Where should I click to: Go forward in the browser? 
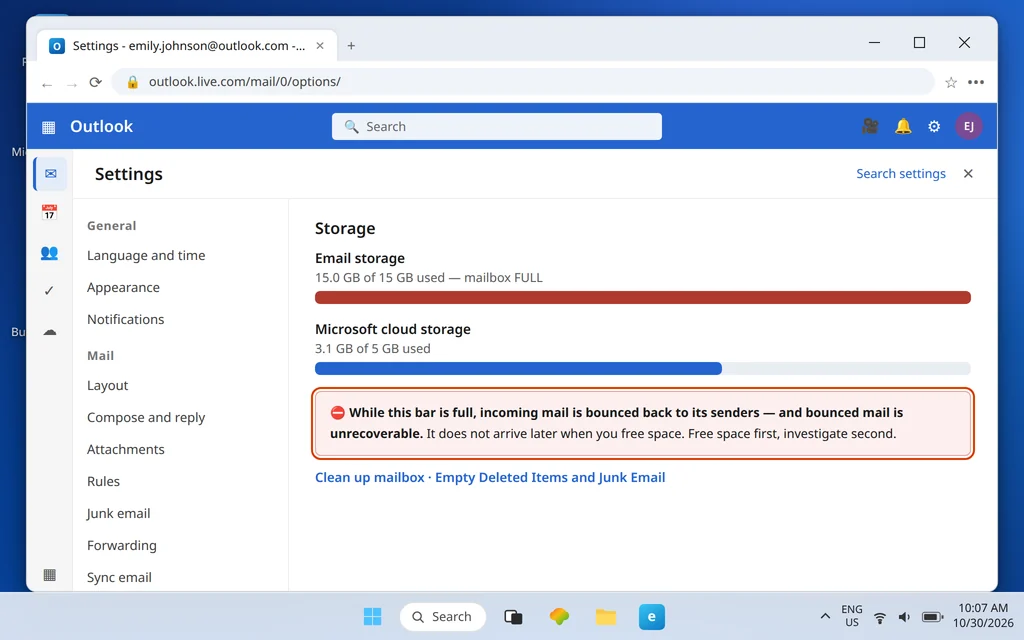pyautogui.click(x=72, y=83)
